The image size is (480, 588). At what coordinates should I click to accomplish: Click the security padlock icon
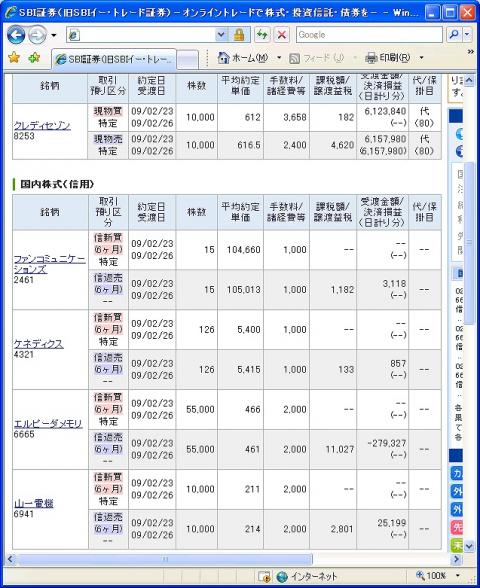pos(239,35)
